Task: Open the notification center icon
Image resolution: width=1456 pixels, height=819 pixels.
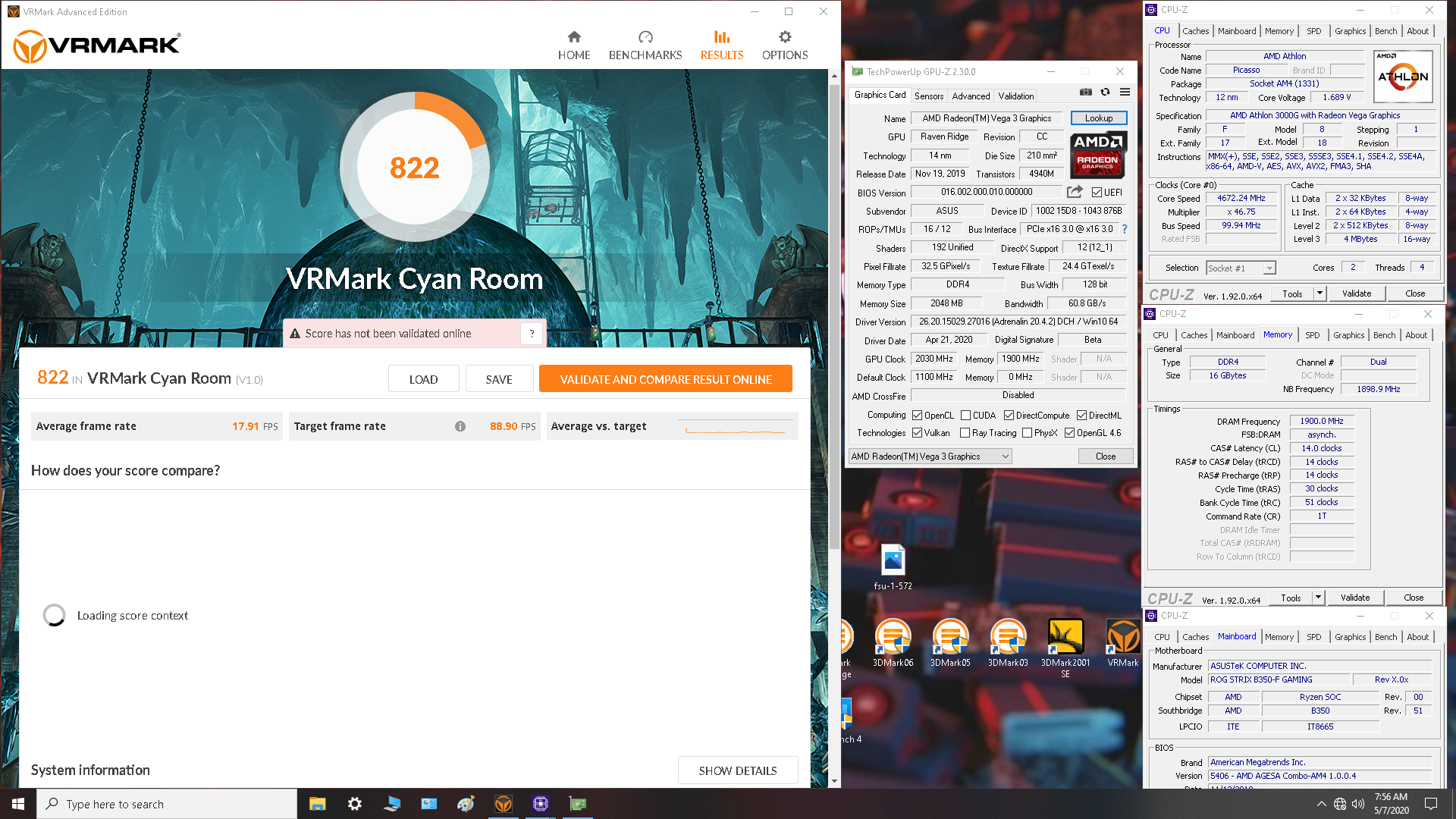Action: tap(1431, 804)
